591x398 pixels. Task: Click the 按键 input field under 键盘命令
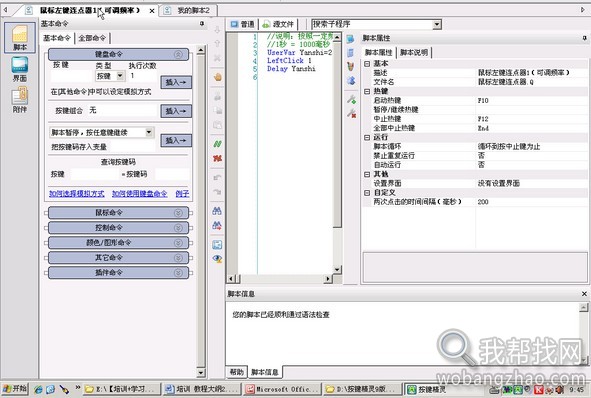[x=72, y=76]
